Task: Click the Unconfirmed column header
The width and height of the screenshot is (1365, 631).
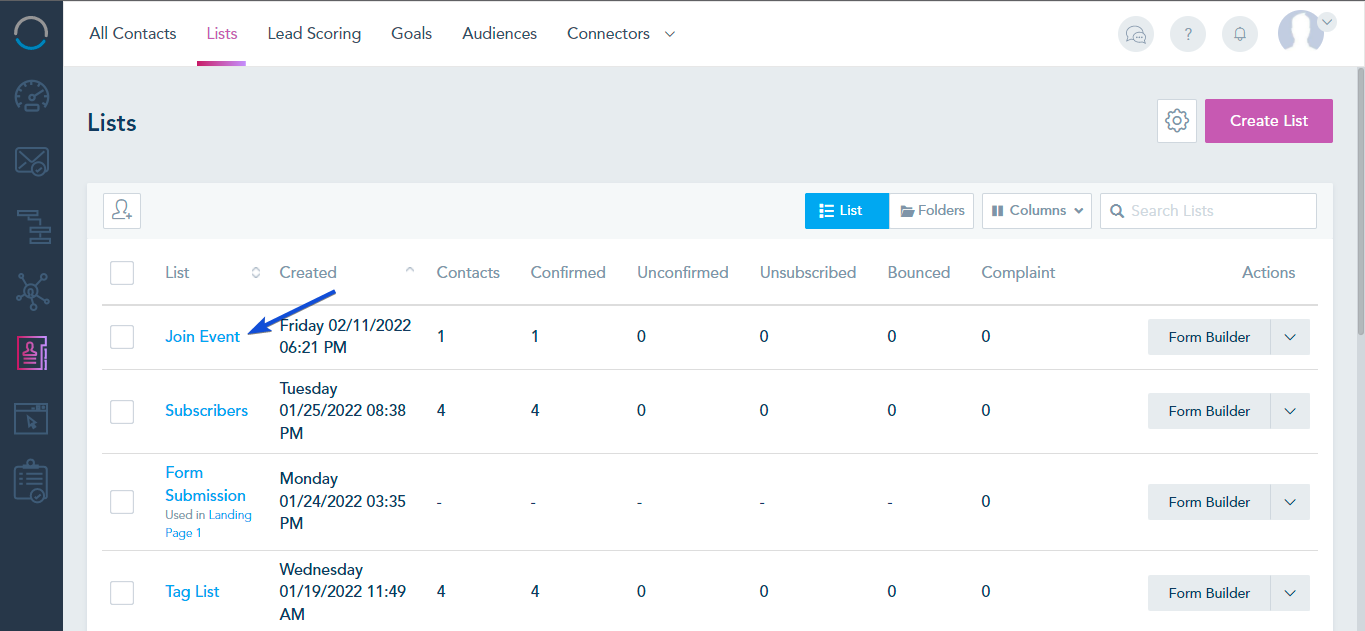Action: pos(683,272)
